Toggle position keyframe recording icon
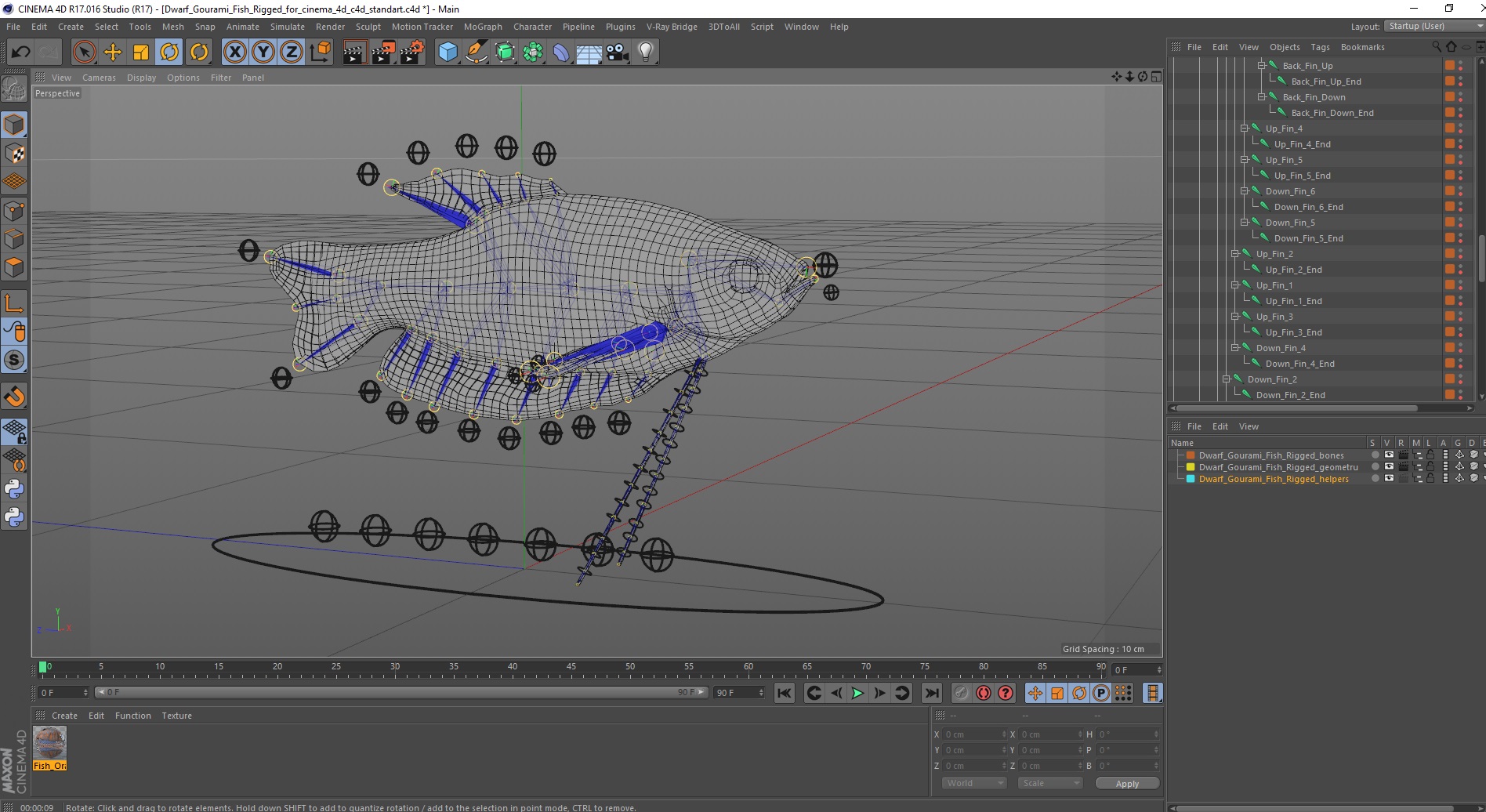 (1035, 693)
